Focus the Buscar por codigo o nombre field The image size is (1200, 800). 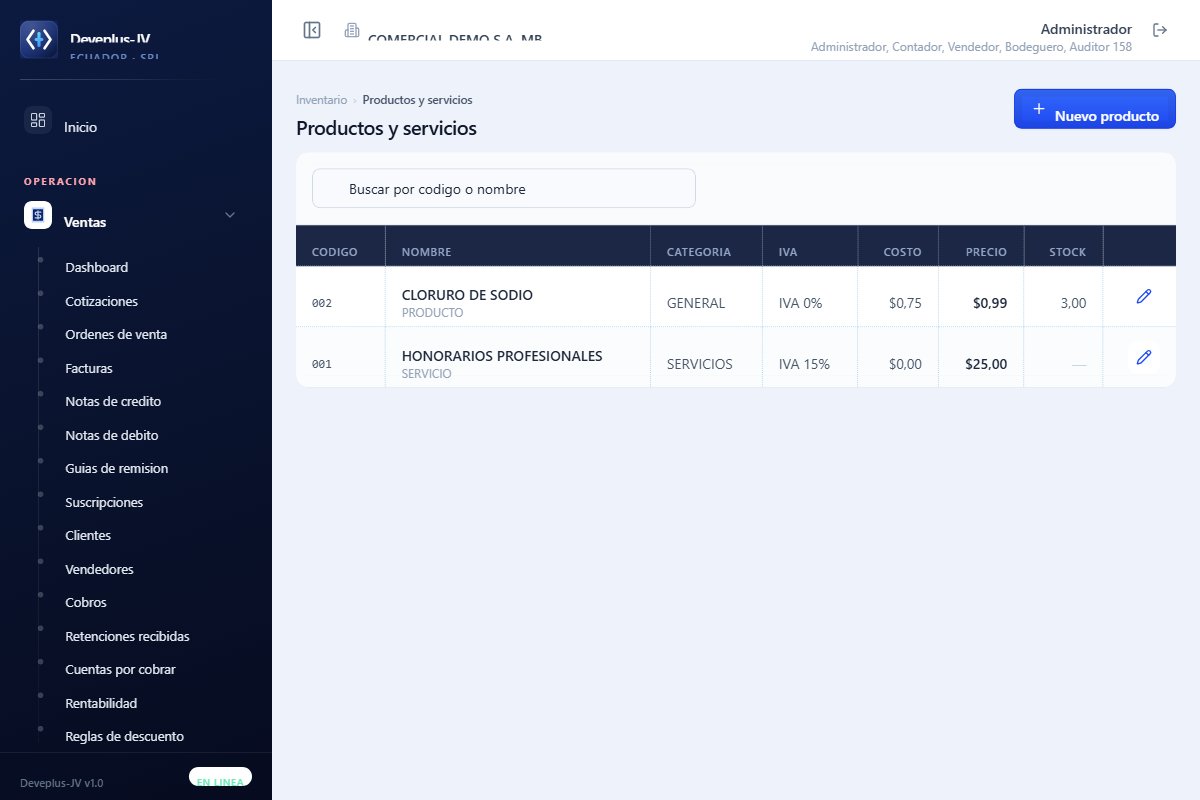[x=504, y=188]
